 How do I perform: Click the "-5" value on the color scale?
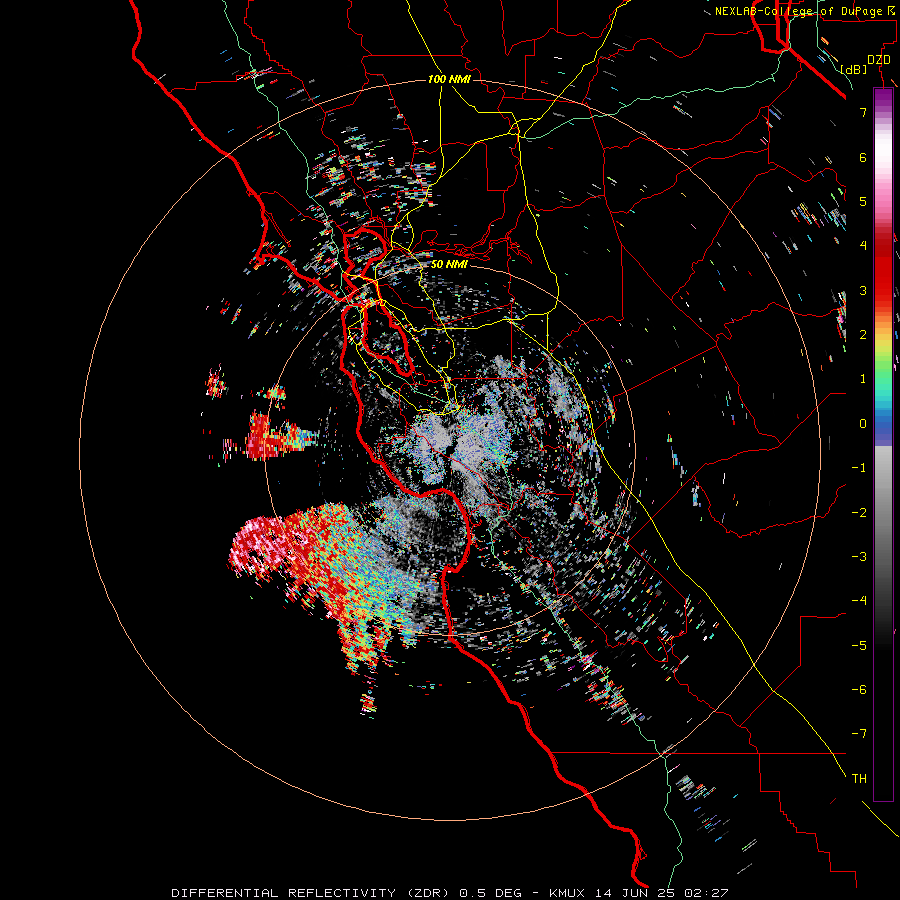coord(859,646)
